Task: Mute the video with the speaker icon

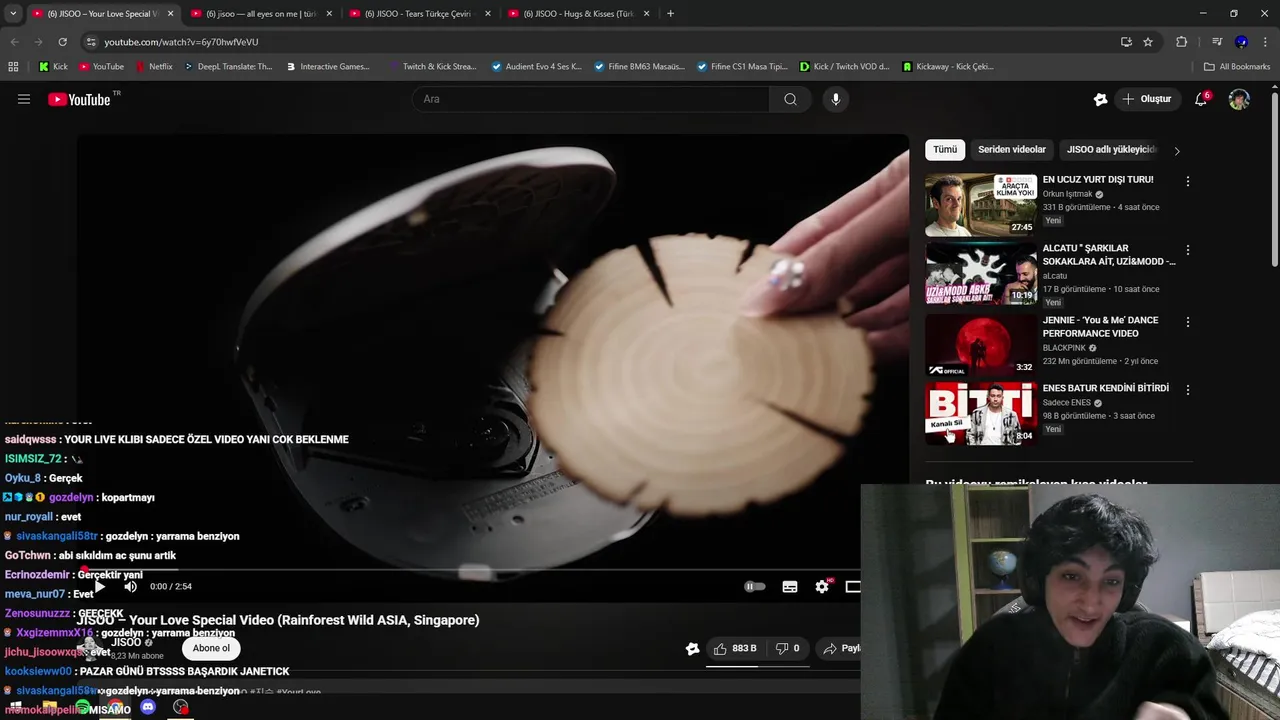Action: [x=130, y=587]
